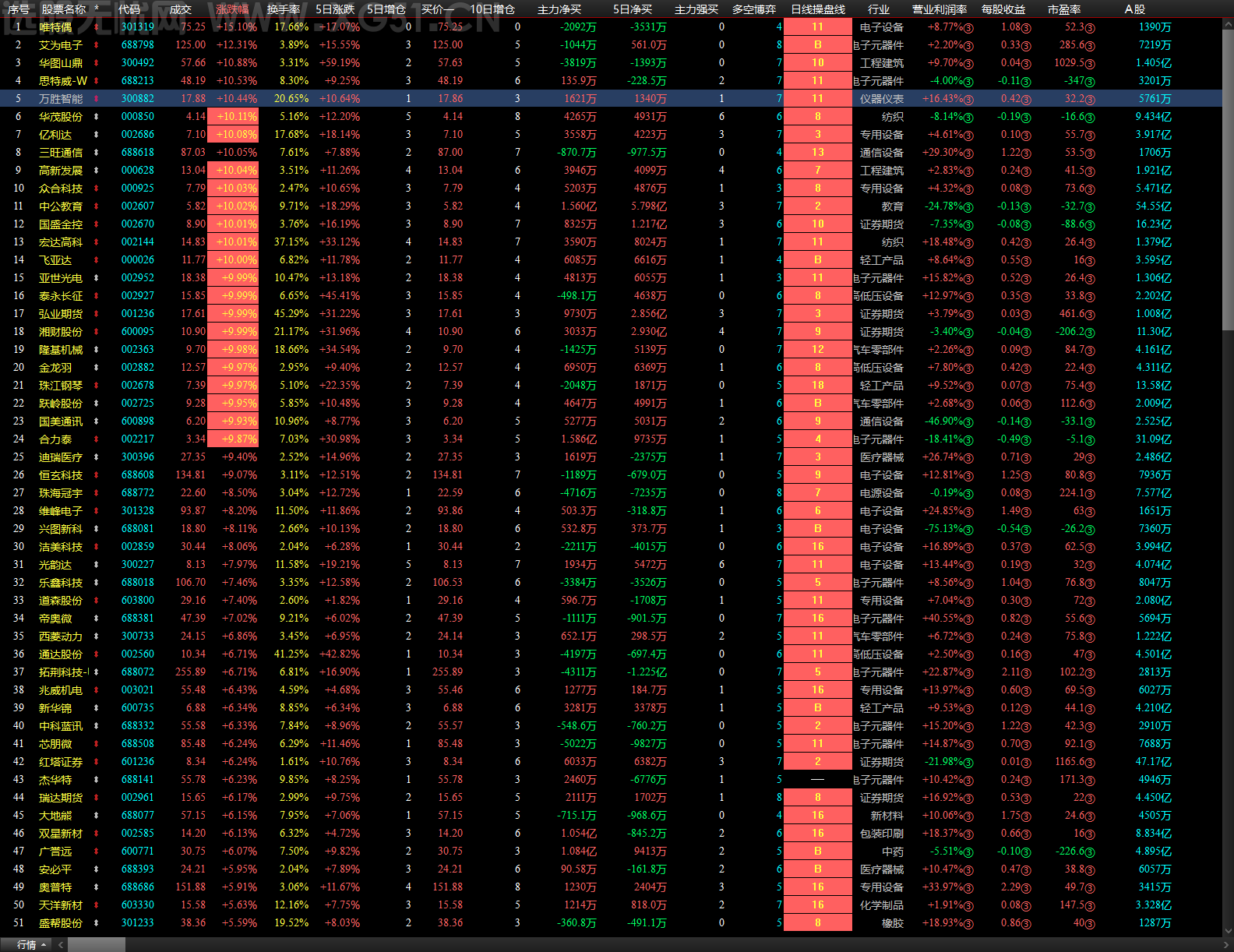Click the 代码 column header

[x=129, y=9]
